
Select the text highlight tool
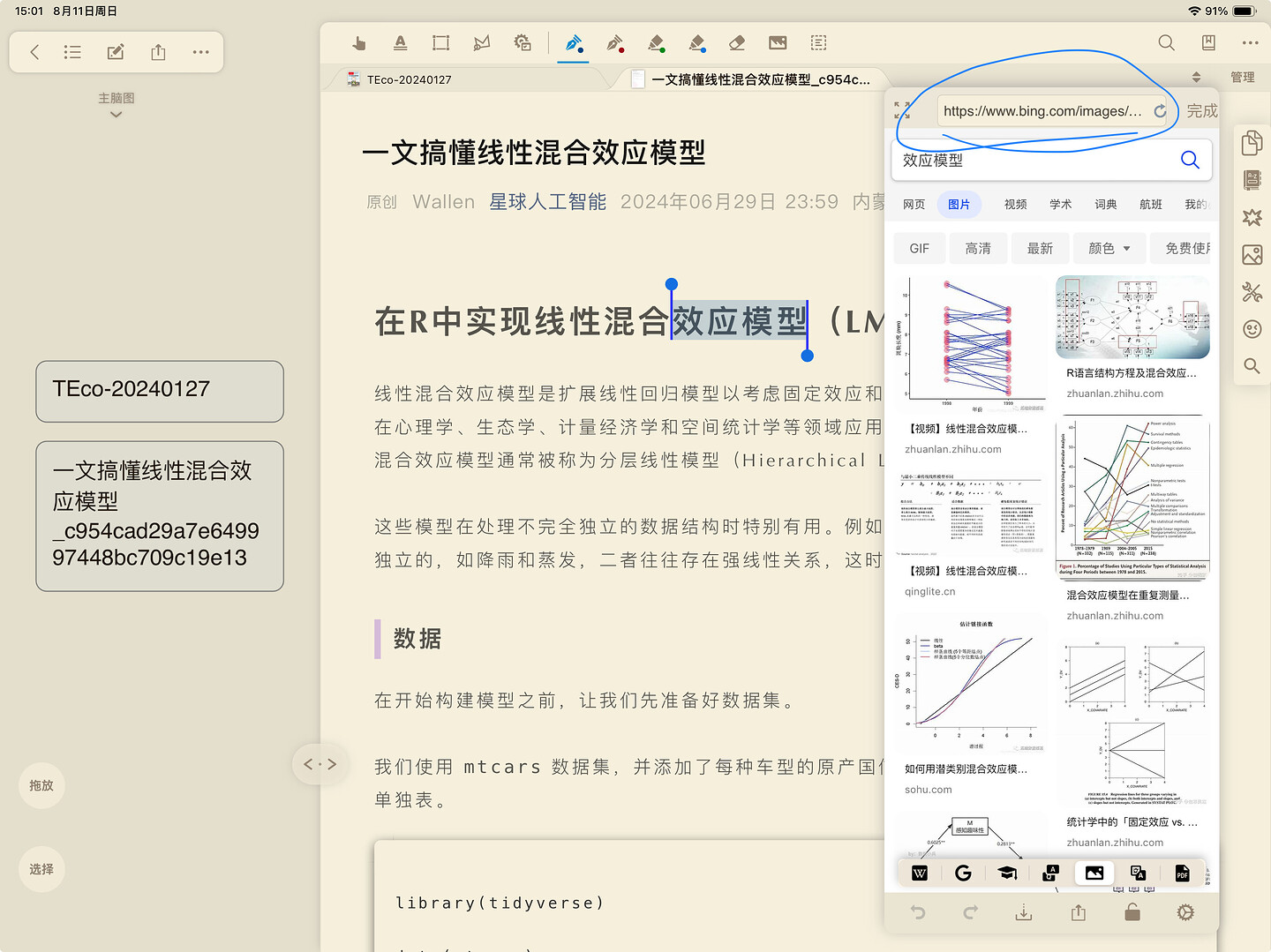[400, 42]
